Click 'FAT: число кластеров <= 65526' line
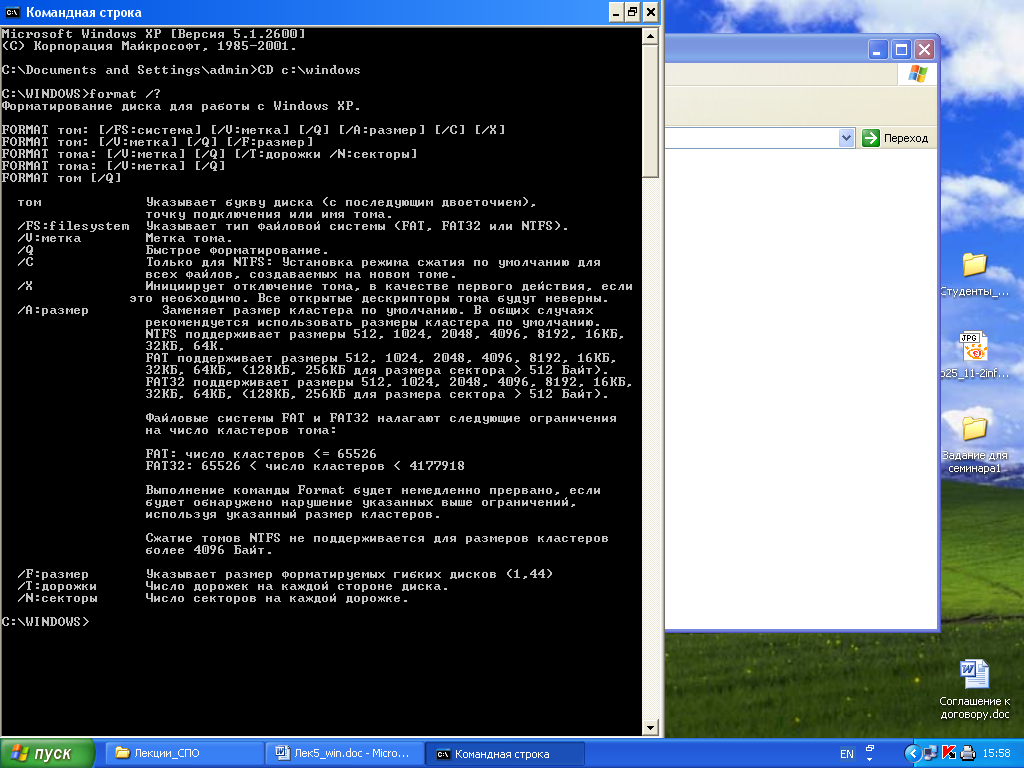 pos(261,454)
